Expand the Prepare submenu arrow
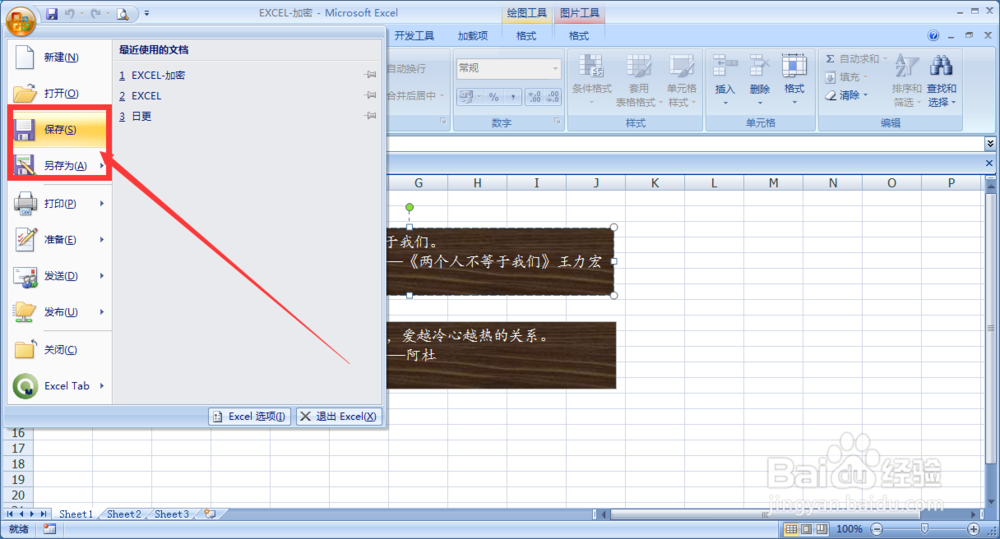Viewport: 1000px width, 539px height. pyautogui.click(x=102, y=240)
